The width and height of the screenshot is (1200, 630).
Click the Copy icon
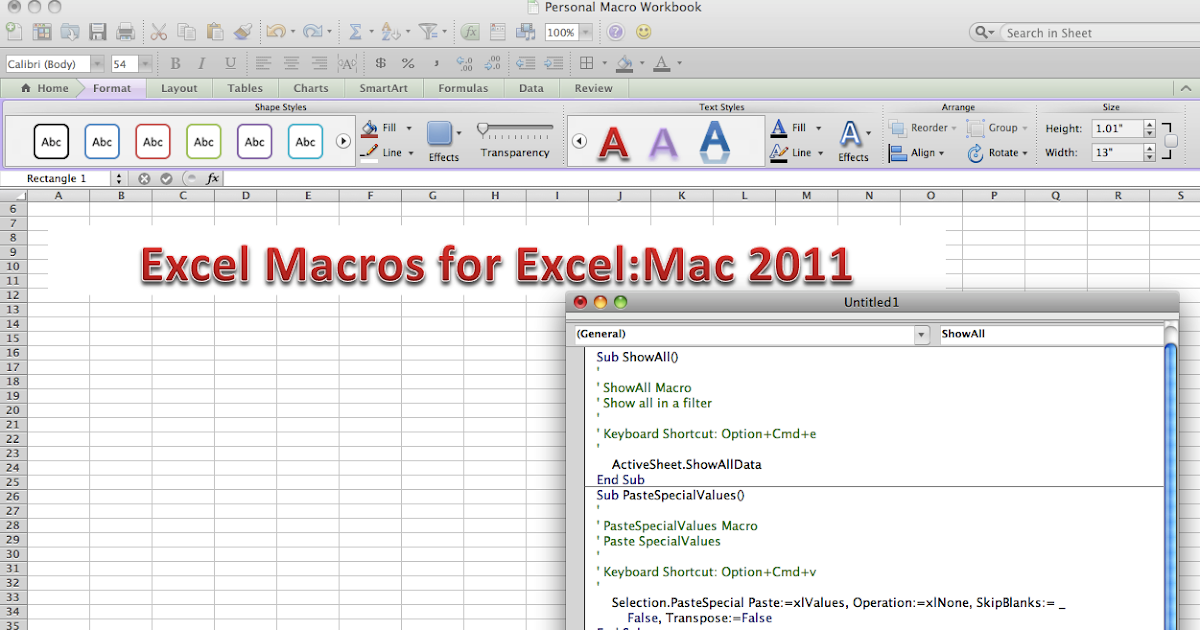pos(186,32)
